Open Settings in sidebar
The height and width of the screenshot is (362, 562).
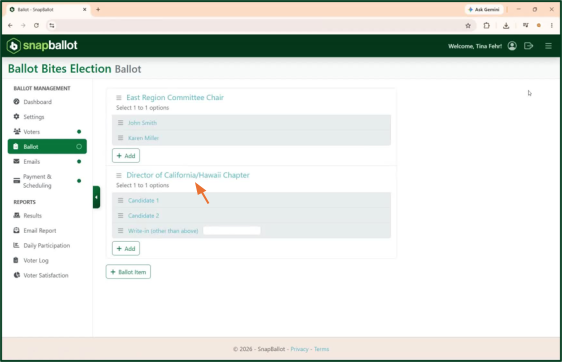(34, 117)
